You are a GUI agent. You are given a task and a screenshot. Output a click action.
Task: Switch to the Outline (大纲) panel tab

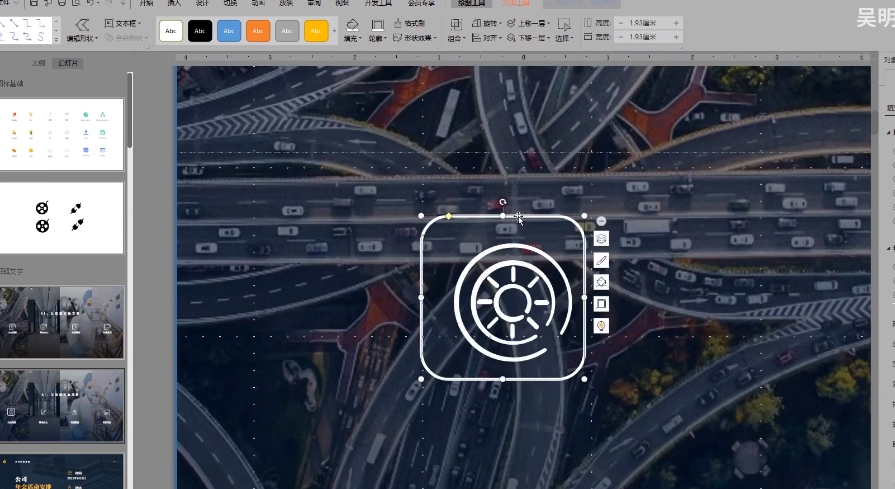click(x=38, y=62)
